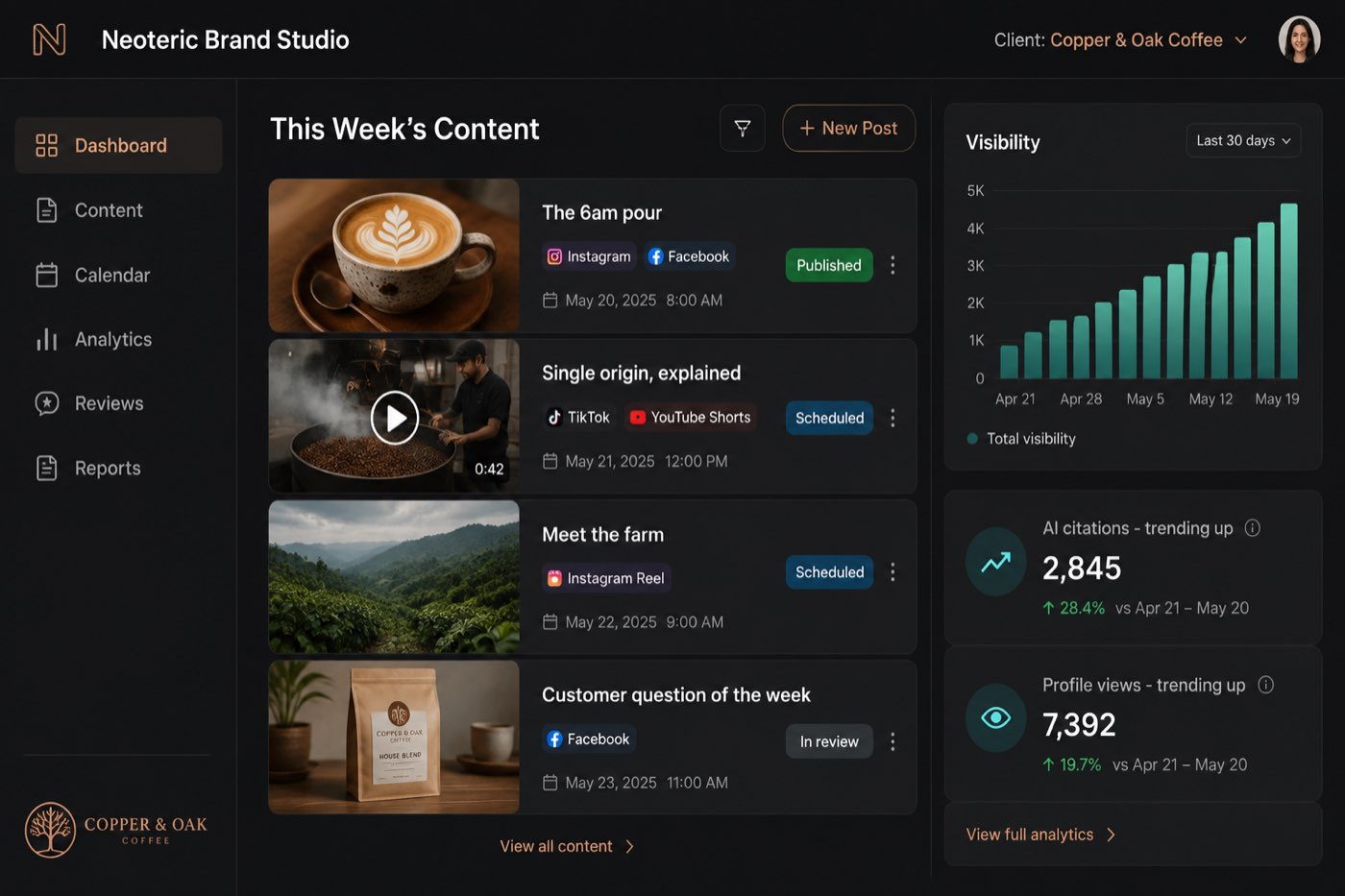1345x896 pixels.
Task: Open The 6am pour post title
Action: (601, 212)
